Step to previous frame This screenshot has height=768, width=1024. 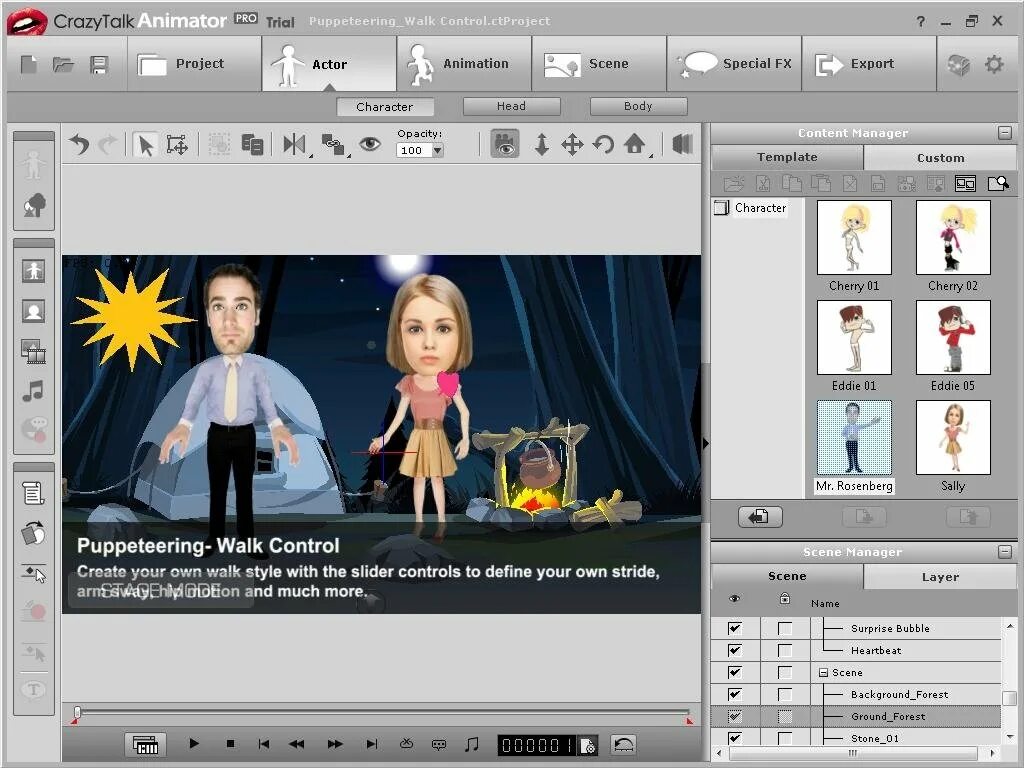(296, 744)
